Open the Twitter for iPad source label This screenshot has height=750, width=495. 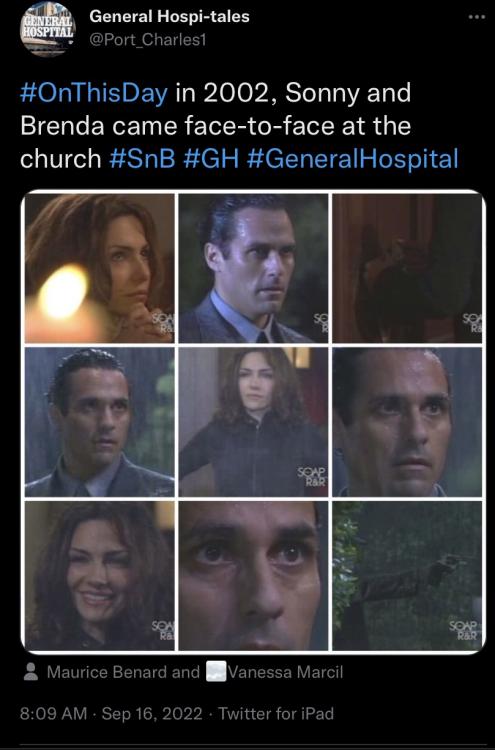point(276,714)
